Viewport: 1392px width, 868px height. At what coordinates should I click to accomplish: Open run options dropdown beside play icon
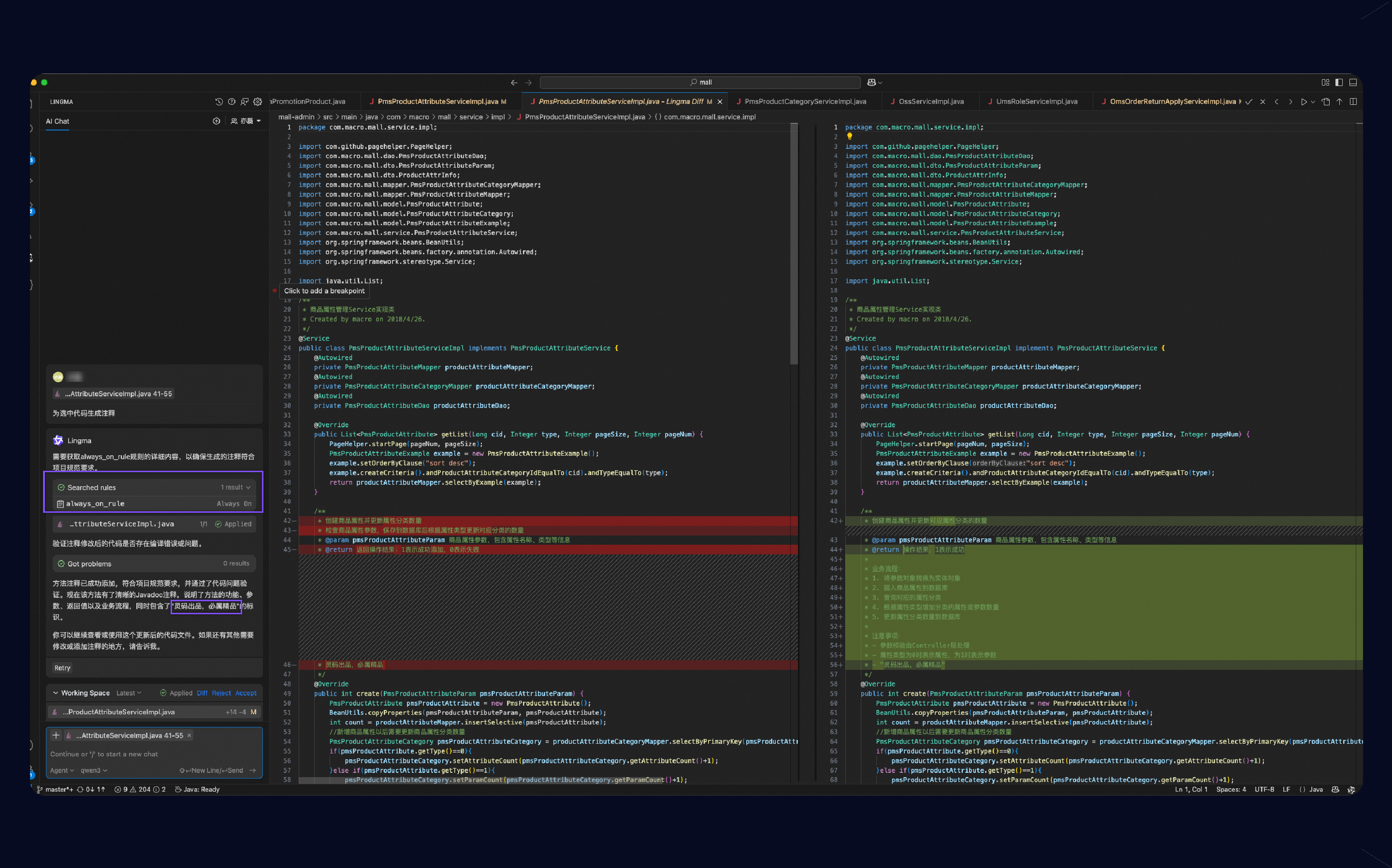click(1313, 101)
